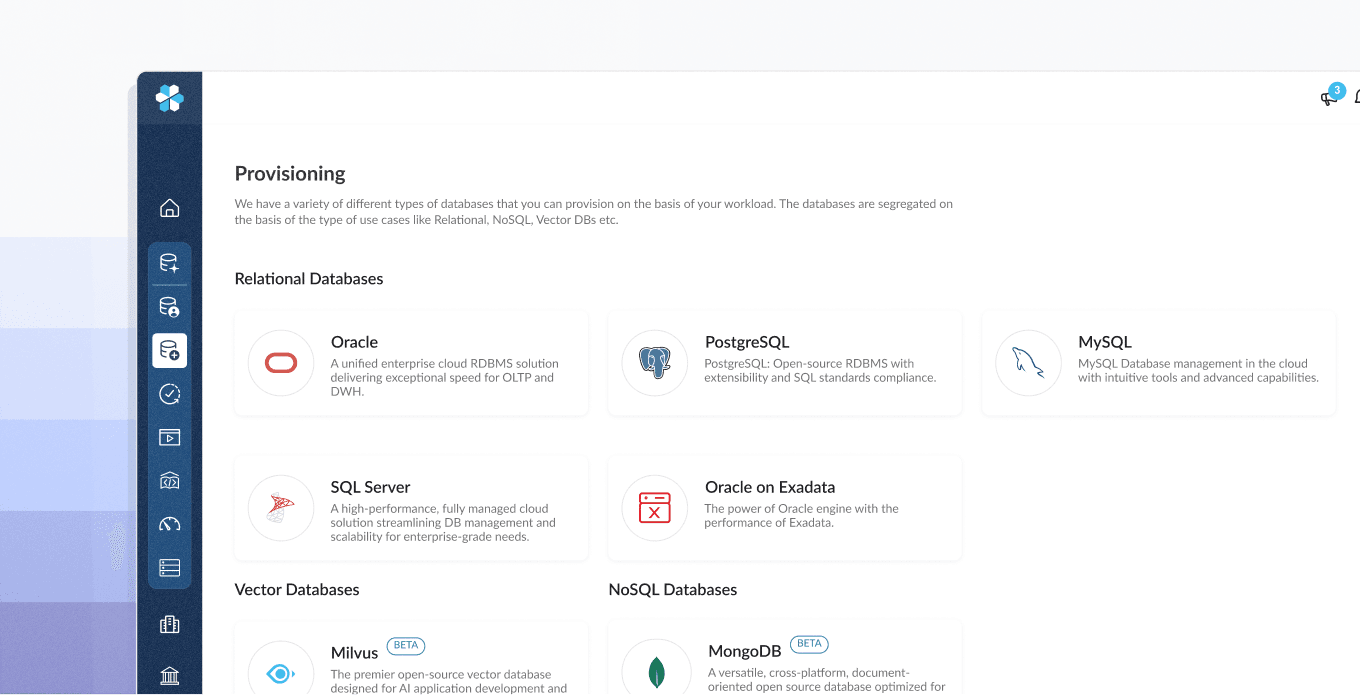Click the Oracle on Exadata red icon
The image size is (1360, 695).
[655, 508]
